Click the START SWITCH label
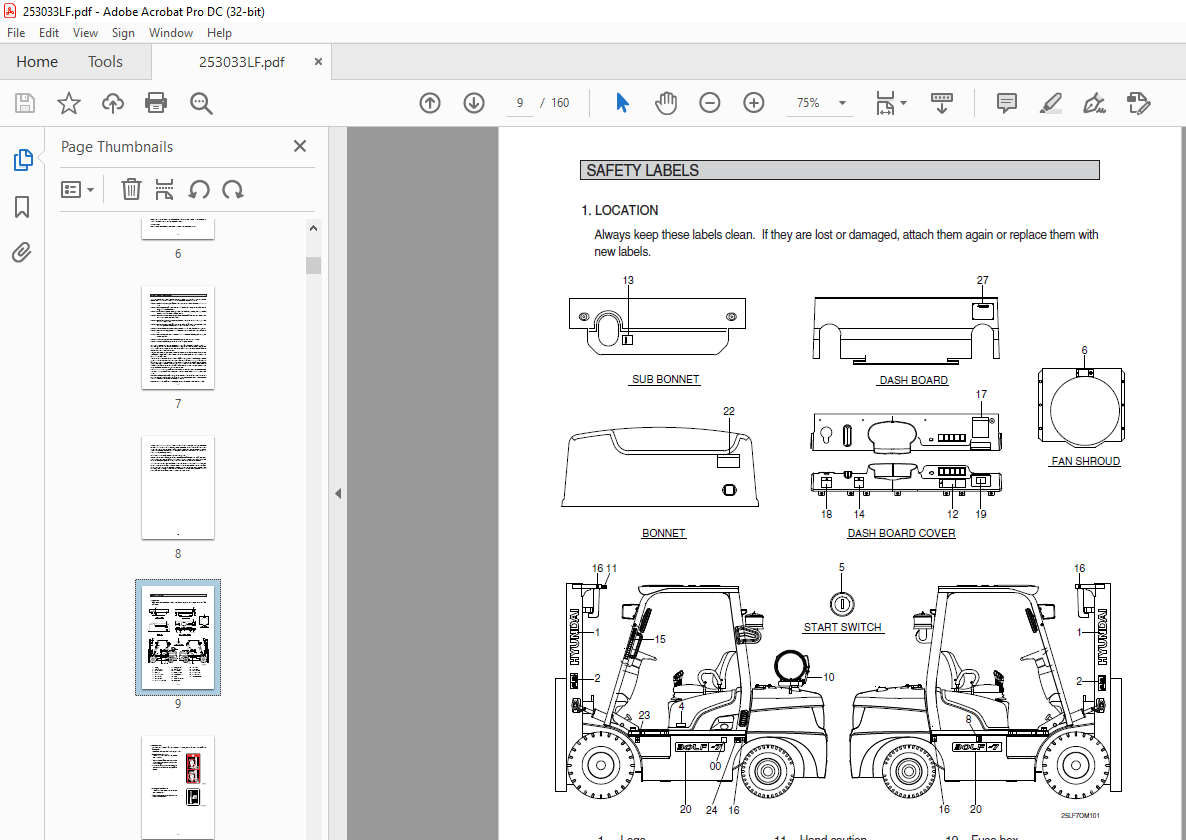 coord(843,628)
